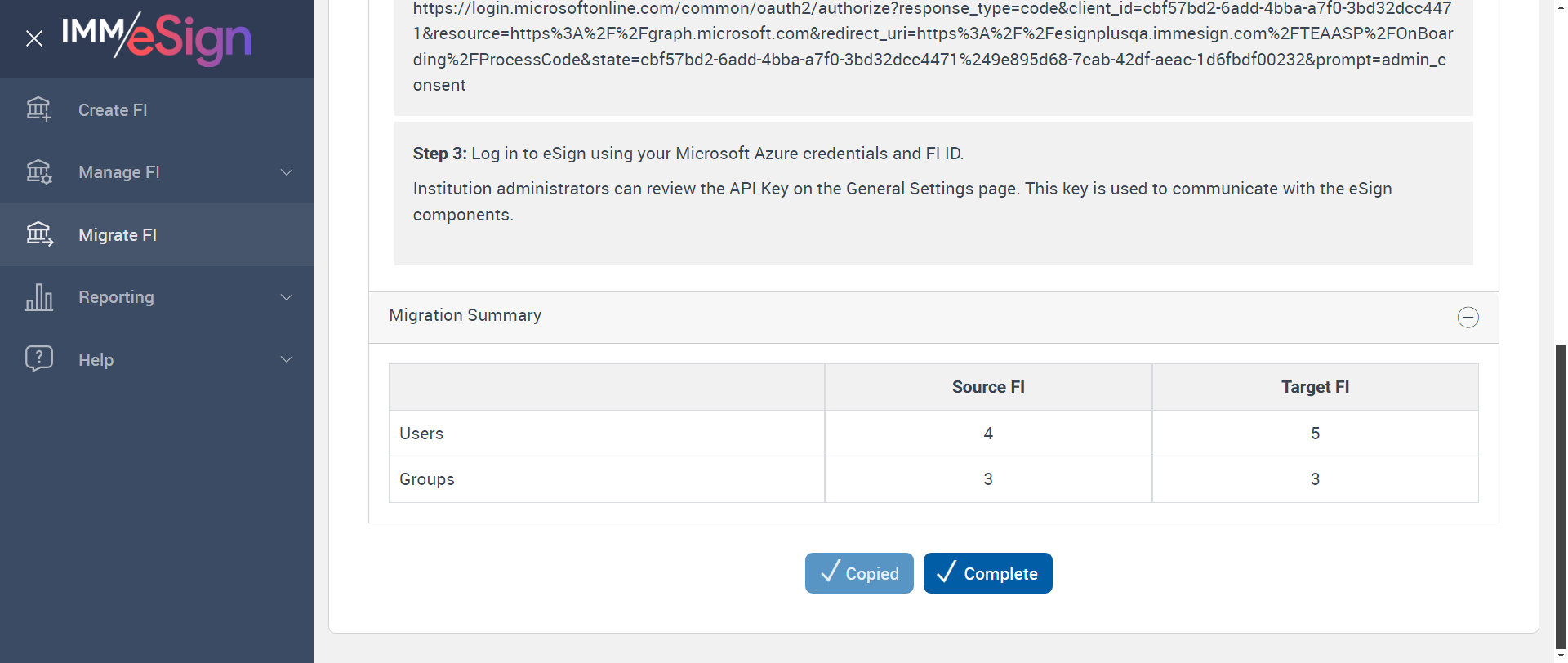
Task: Click the Create FI bank icon
Action: point(38,109)
